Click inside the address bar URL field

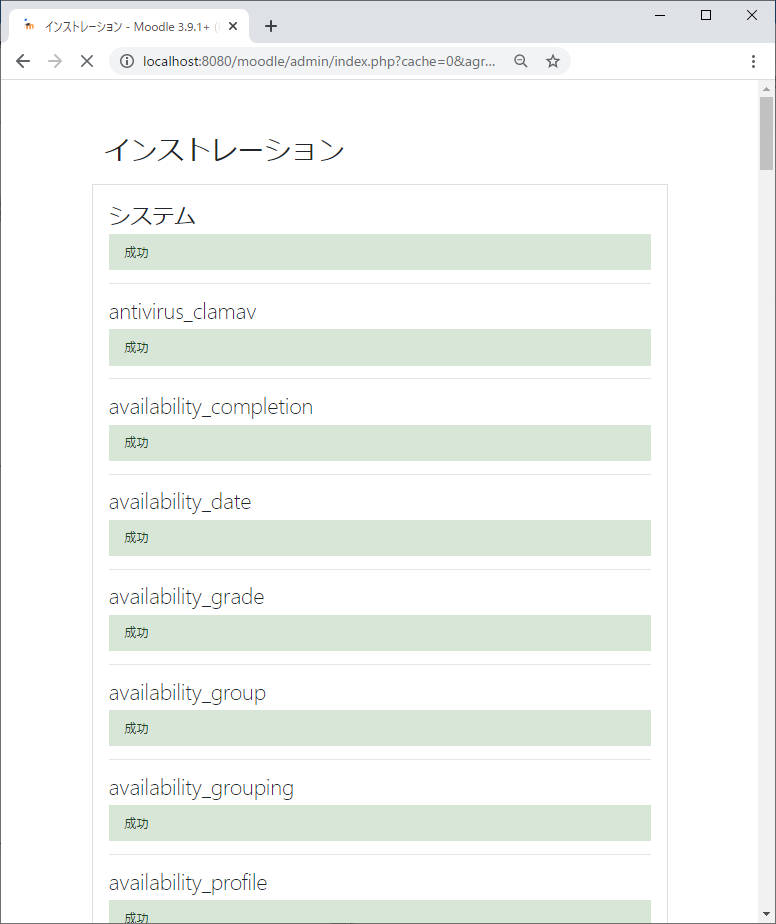coord(300,61)
